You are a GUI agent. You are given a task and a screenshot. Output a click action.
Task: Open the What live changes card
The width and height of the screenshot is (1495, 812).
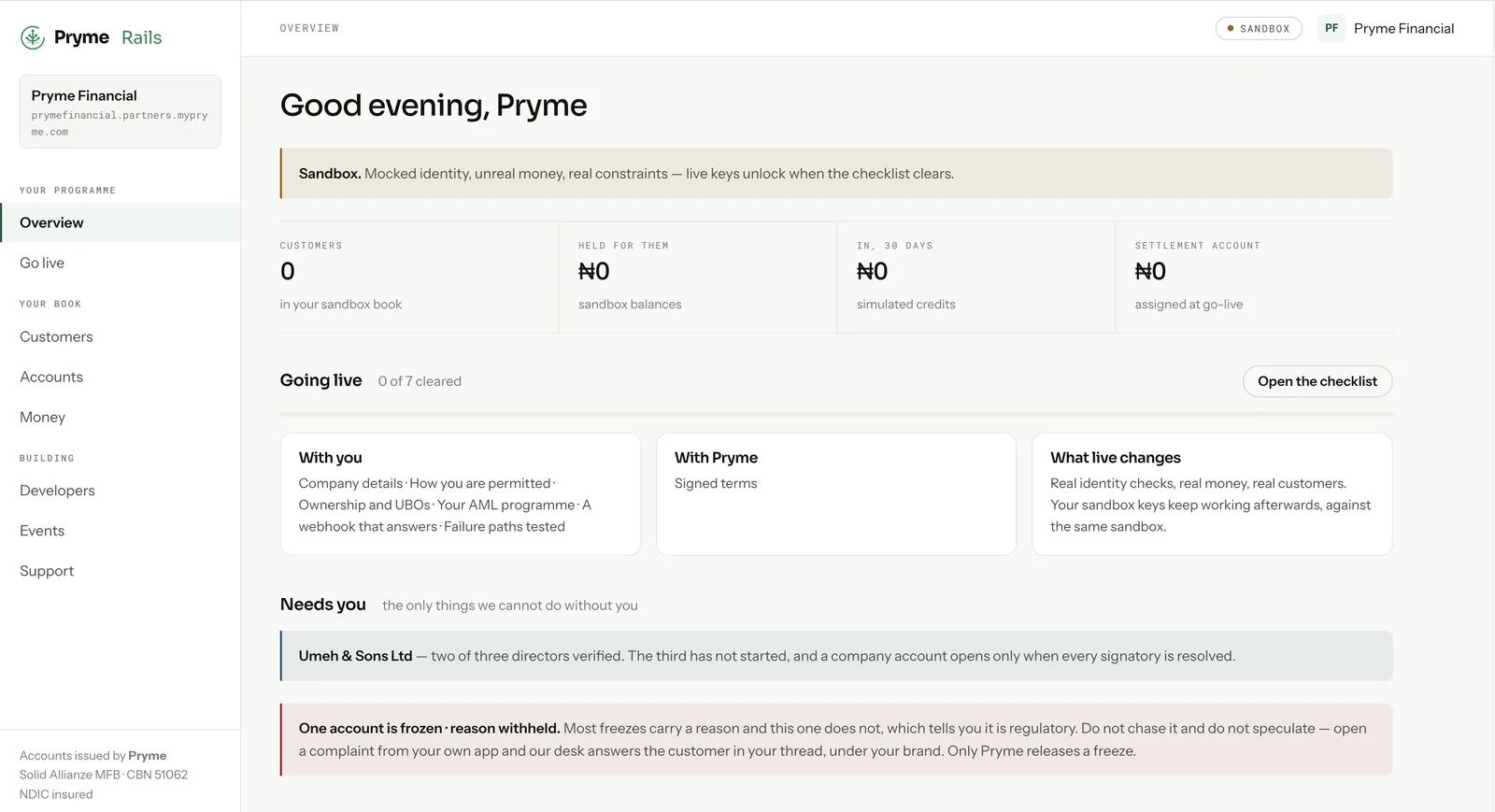point(1212,494)
